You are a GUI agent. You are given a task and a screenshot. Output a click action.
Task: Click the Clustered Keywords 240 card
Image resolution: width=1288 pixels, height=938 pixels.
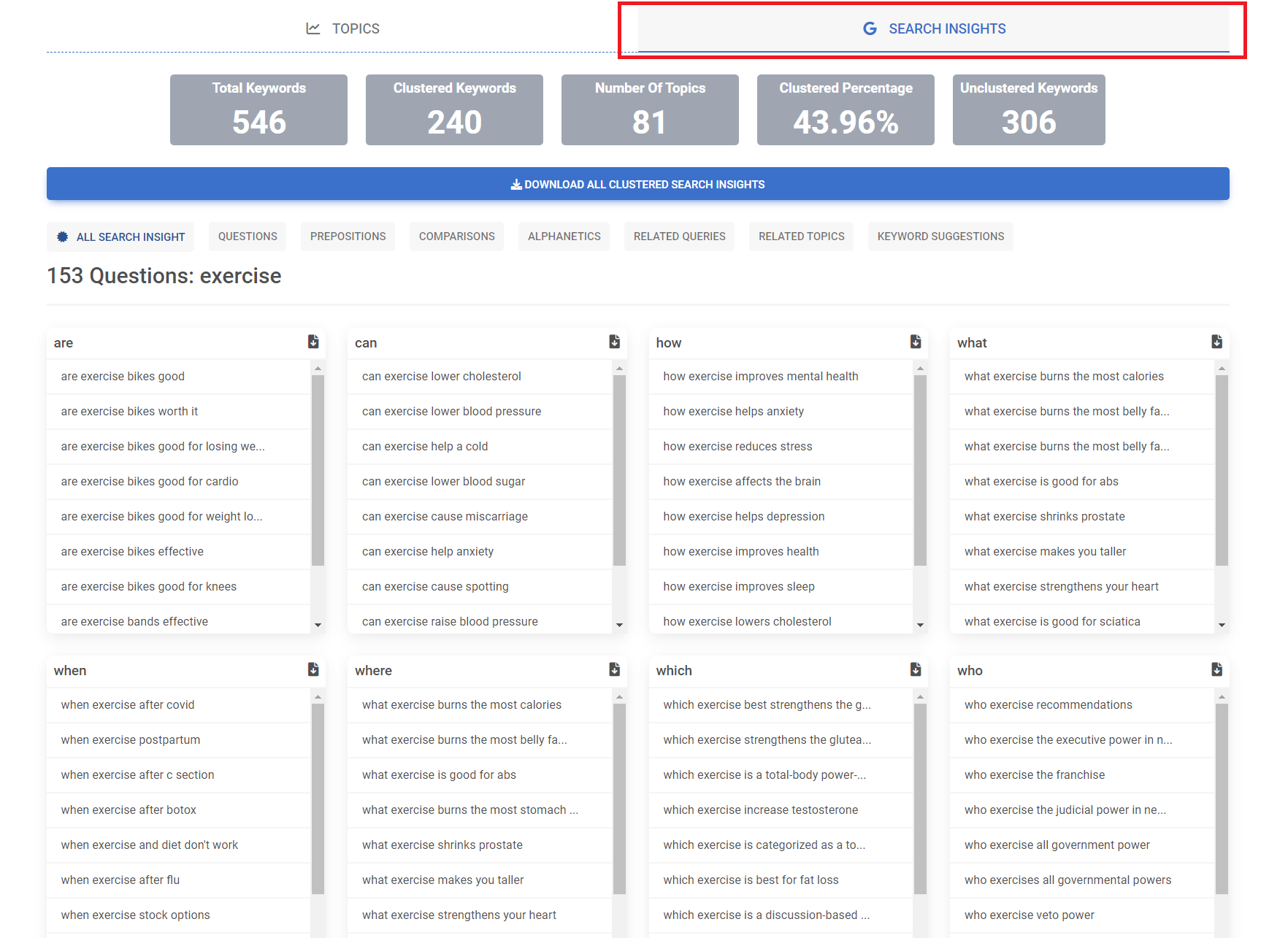pos(454,109)
